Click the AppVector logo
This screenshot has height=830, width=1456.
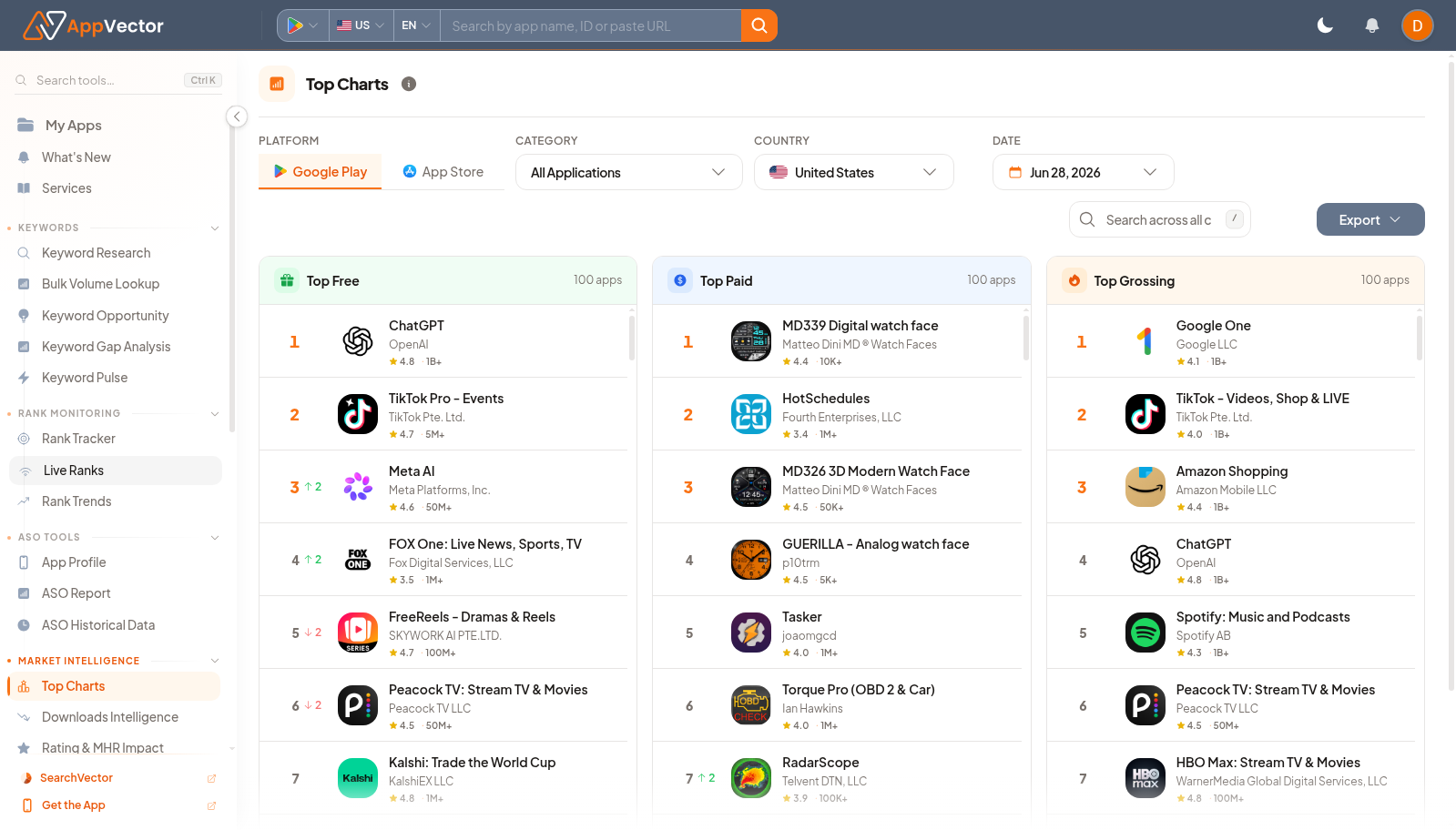tap(93, 25)
